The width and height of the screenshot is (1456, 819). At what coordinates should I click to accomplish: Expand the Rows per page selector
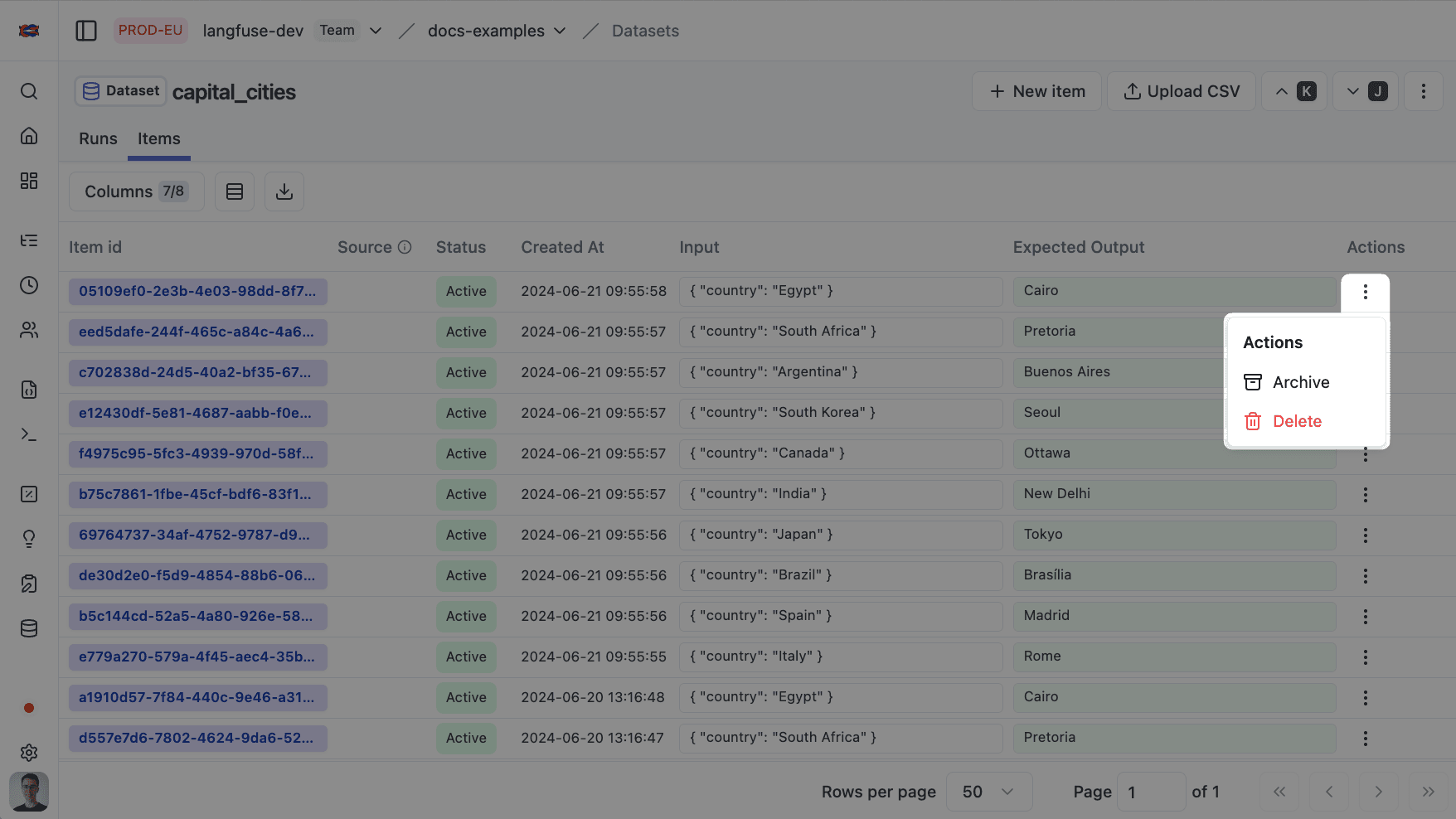coord(988,792)
